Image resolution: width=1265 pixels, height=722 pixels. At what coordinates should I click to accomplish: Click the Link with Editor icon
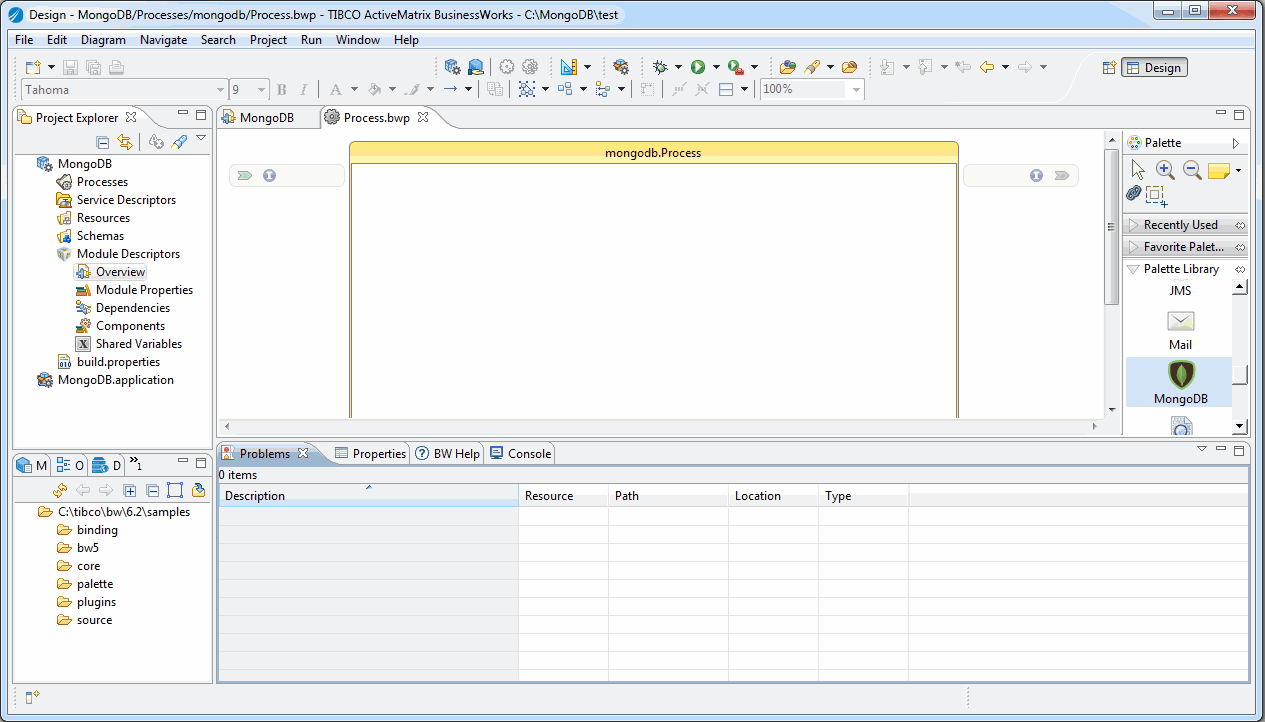click(x=125, y=142)
